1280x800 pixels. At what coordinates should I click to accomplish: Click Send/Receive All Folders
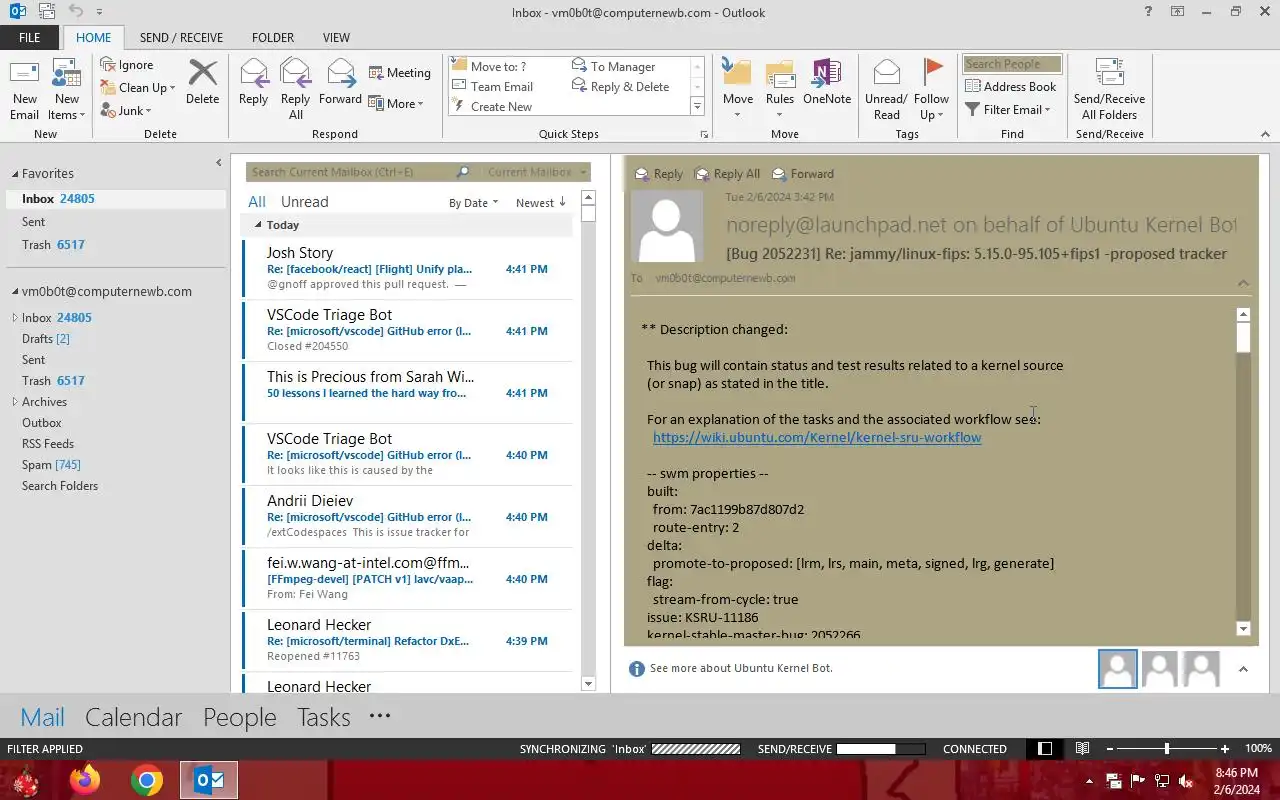tap(1109, 90)
